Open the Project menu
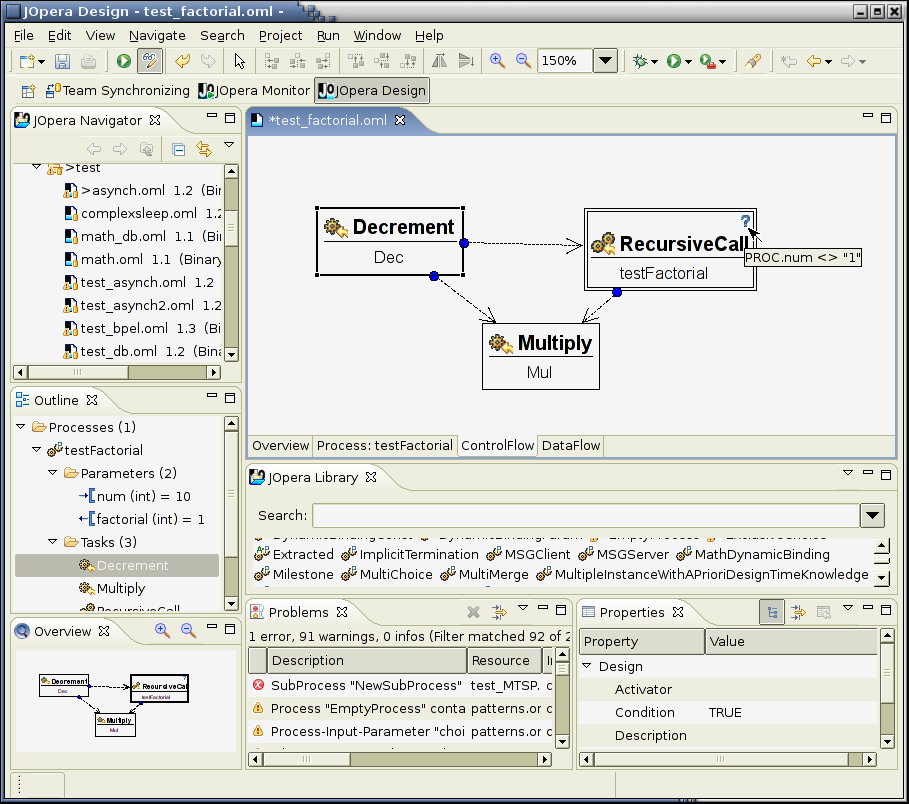This screenshot has width=909, height=804. pyautogui.click(x=281, y=35)
